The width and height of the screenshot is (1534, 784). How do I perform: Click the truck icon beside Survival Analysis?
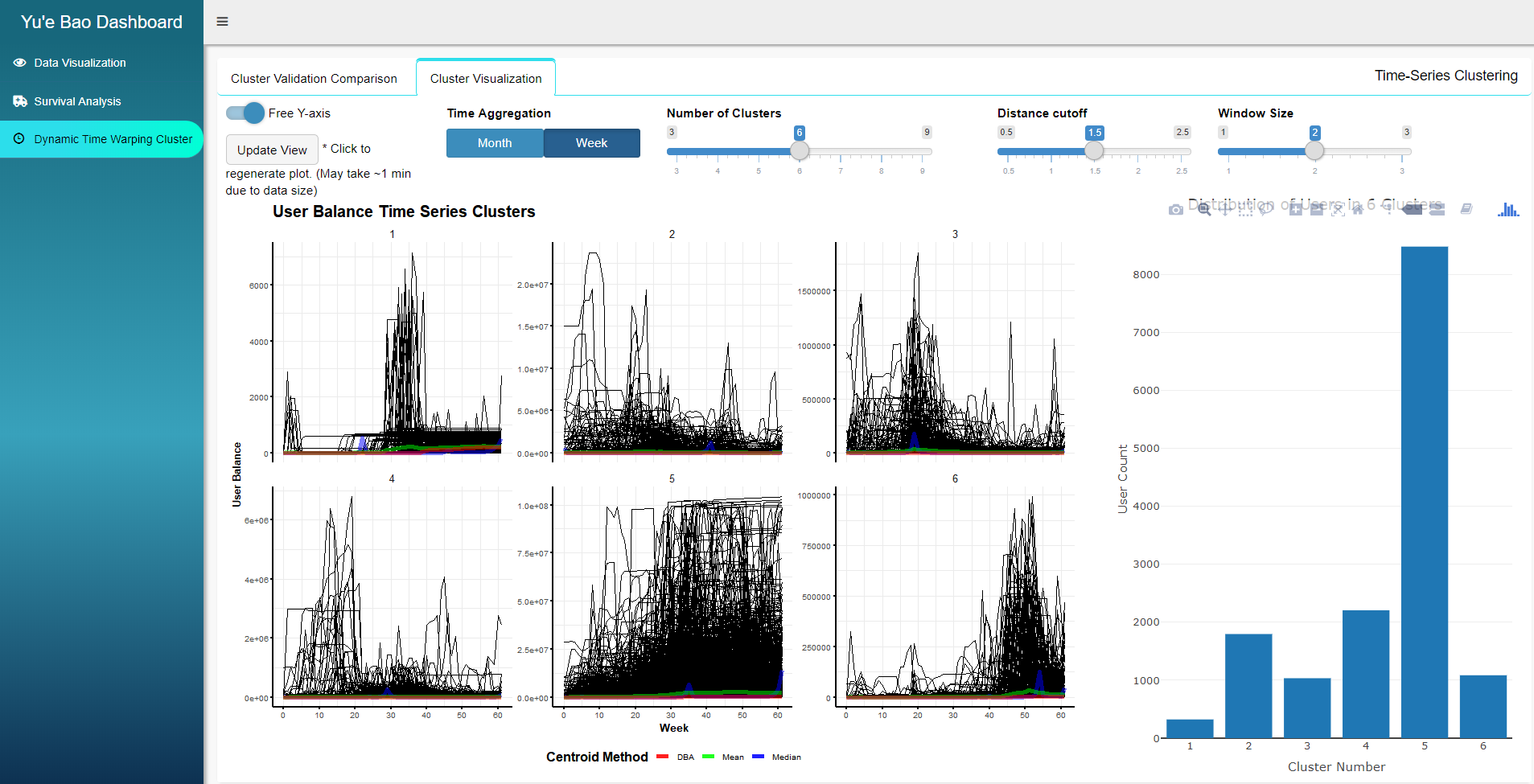[19, 101]
